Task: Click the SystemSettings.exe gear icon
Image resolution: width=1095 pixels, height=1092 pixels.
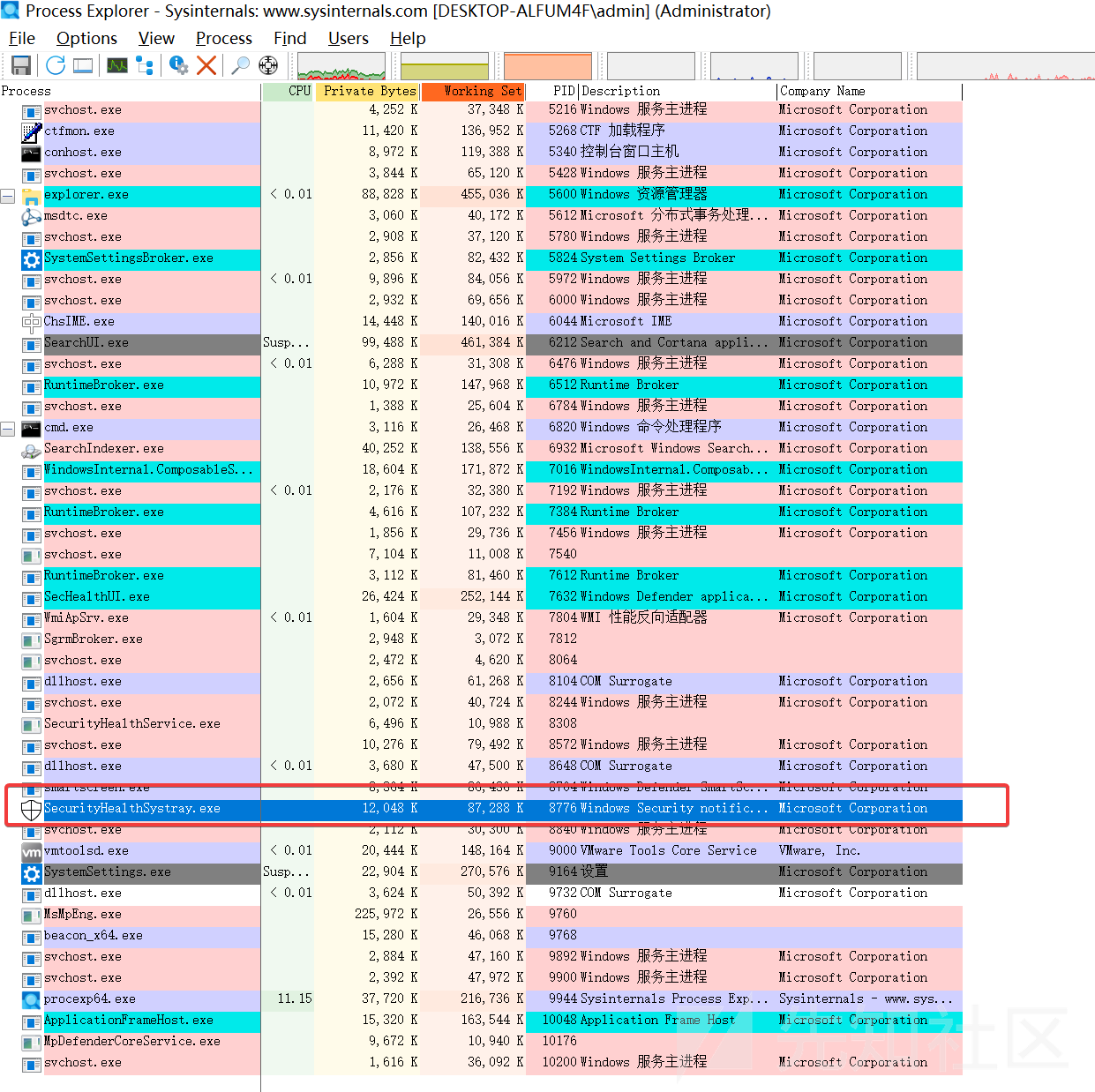Action: [x=32, y=873]
